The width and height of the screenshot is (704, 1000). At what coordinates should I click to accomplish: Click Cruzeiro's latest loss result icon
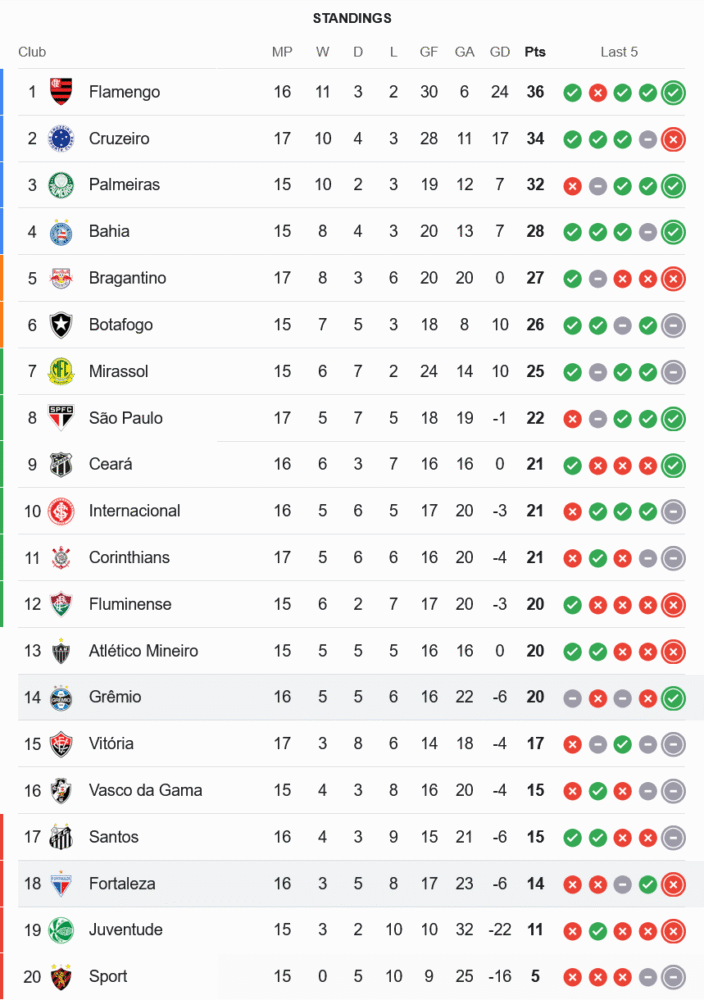[673, 139]
